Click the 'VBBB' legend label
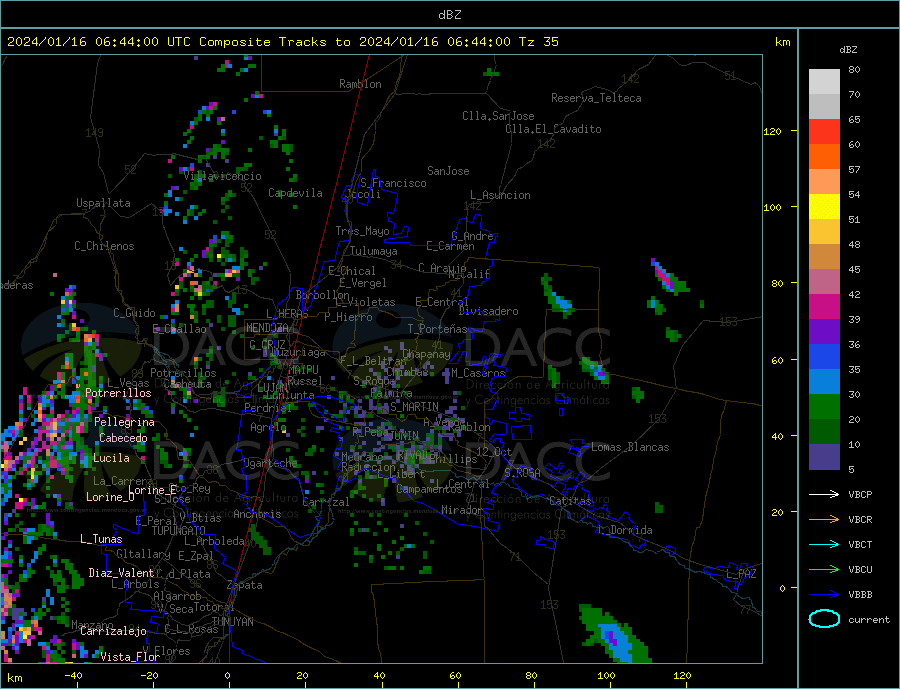 click(860, 594)
